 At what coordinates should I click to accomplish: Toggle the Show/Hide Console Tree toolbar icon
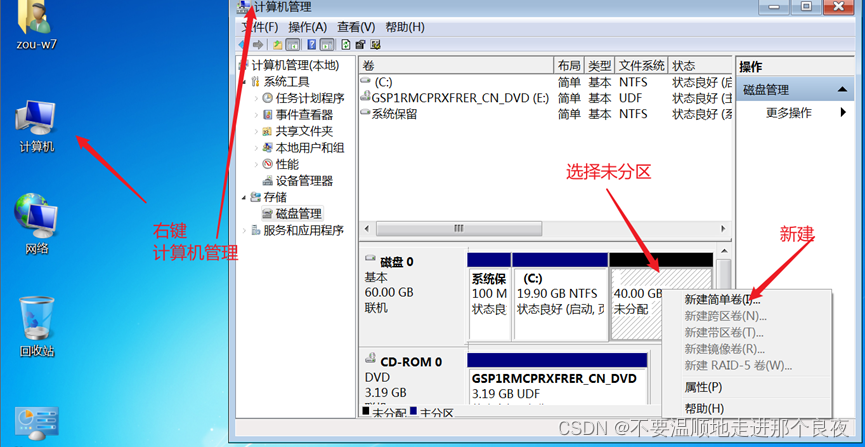pos(293,45)
